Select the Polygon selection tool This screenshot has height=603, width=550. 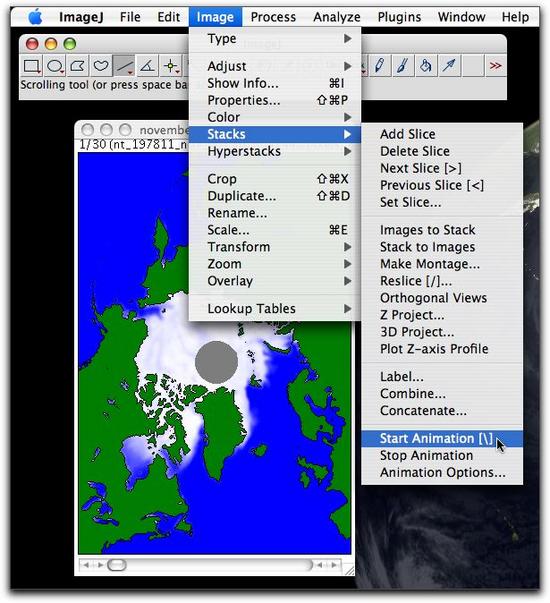coord(78,66)
